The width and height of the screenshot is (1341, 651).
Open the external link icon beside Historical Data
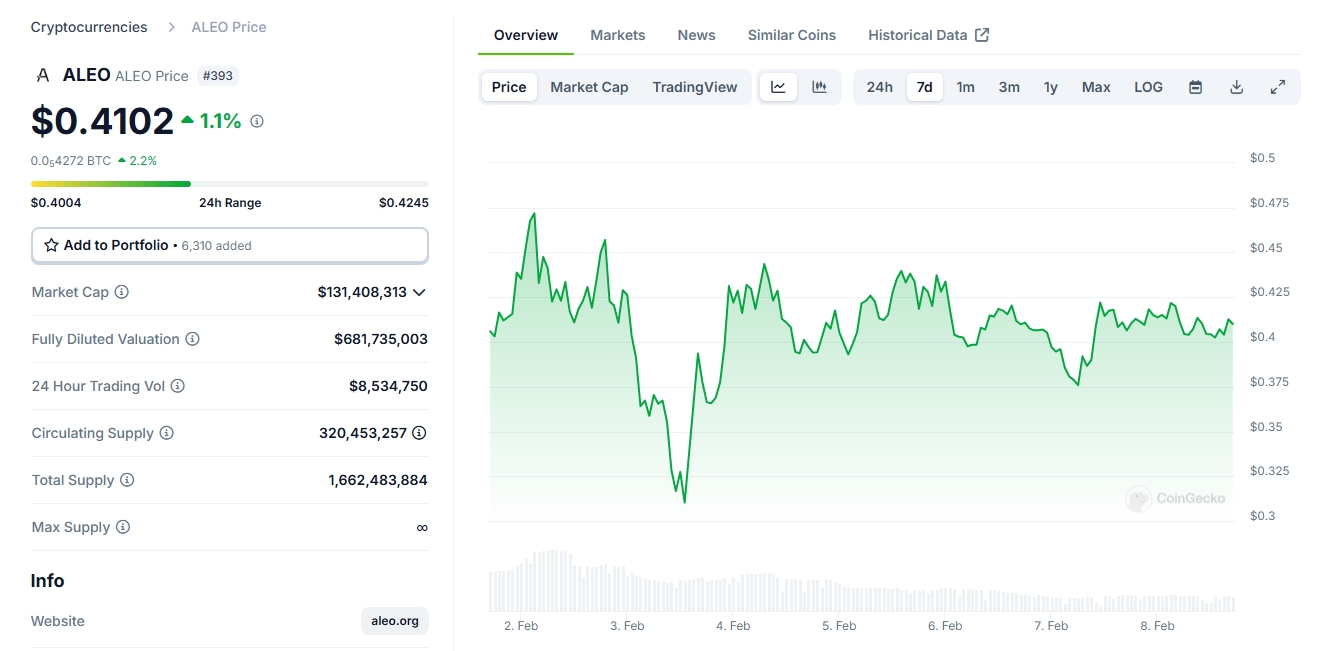point(982,35)
